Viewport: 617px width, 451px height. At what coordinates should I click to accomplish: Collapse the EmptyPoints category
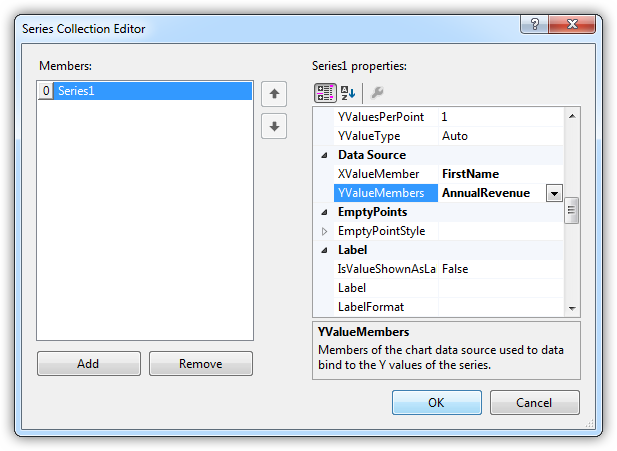pos(324,212)
